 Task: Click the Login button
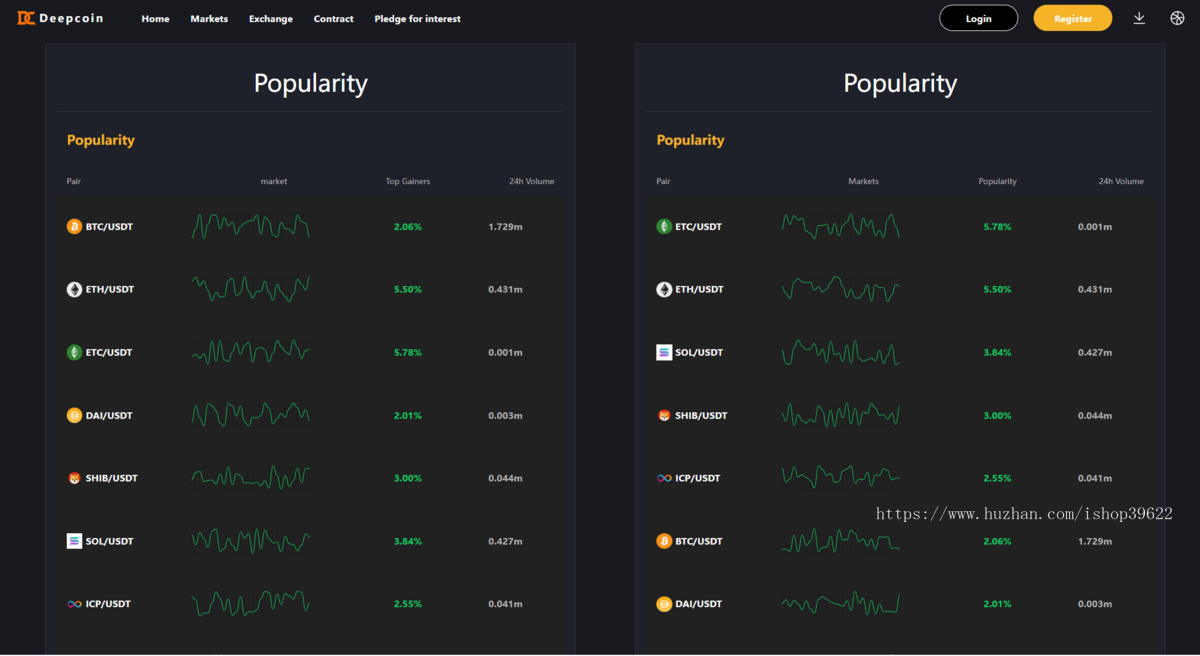tap(979, 18)
